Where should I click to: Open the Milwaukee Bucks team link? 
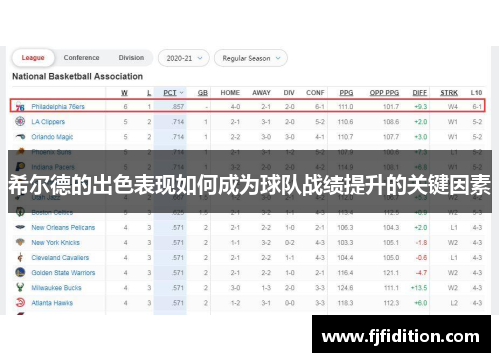tap(56, 288)
